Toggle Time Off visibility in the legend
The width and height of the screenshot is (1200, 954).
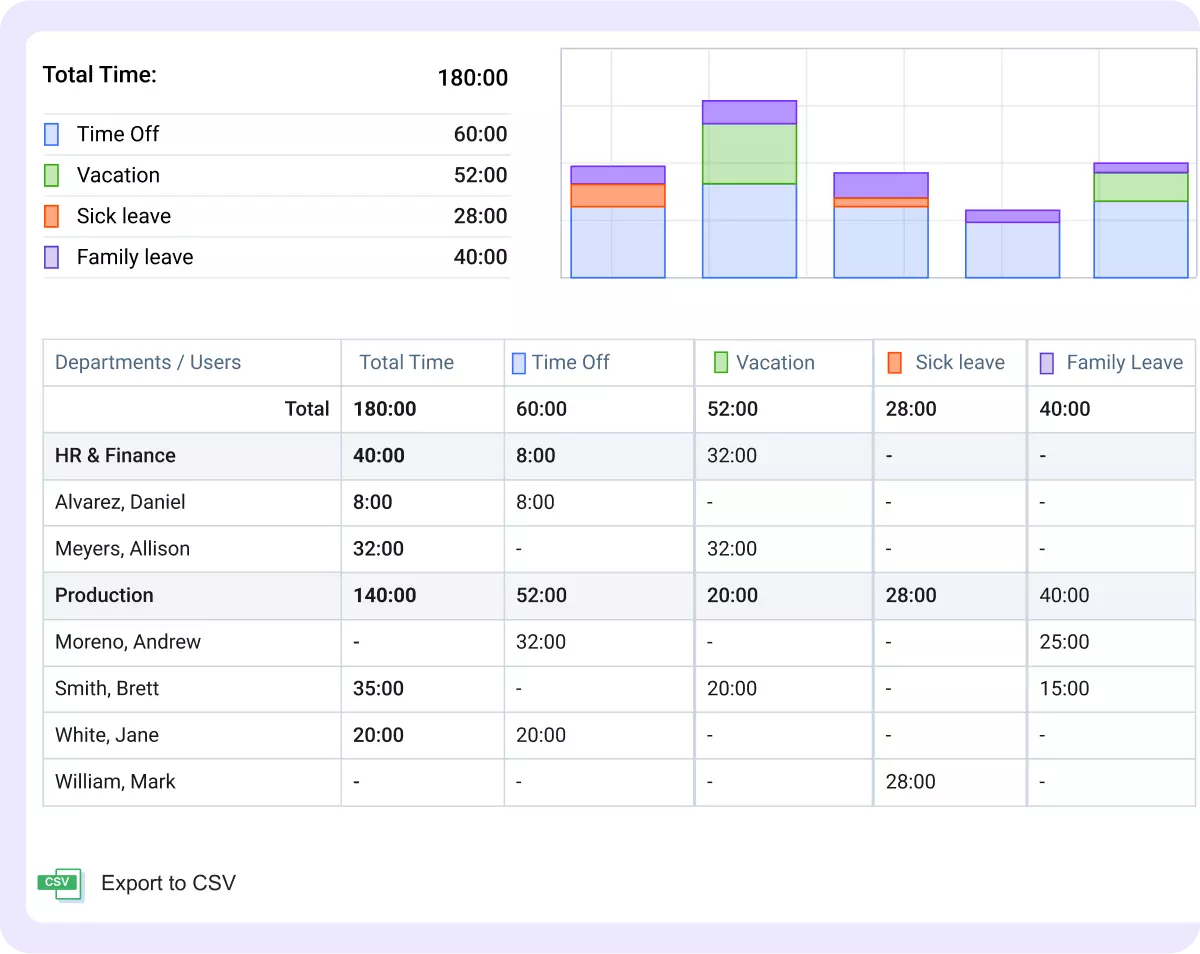[55, 133]
